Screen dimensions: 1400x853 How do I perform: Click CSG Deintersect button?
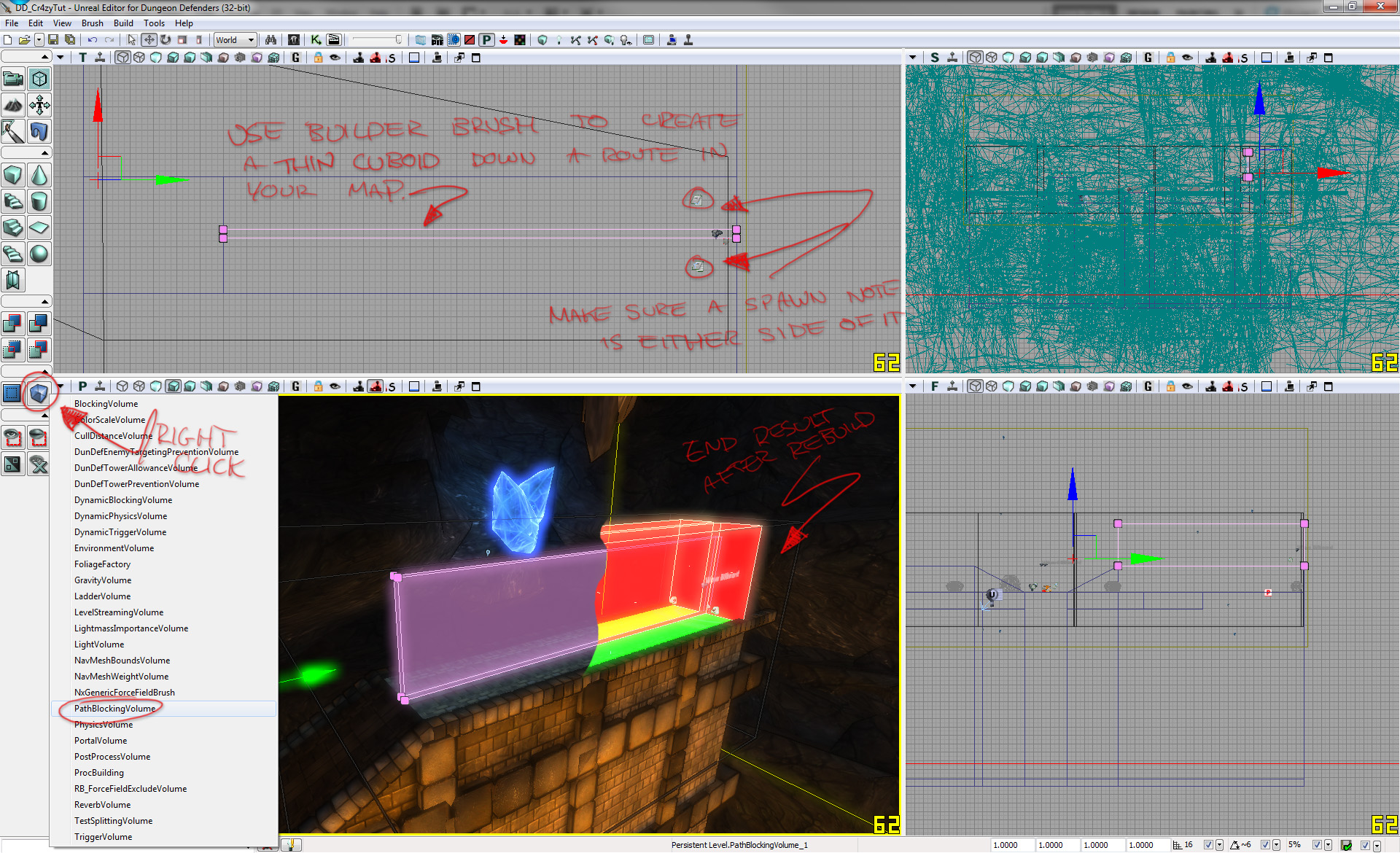point(39,349)
